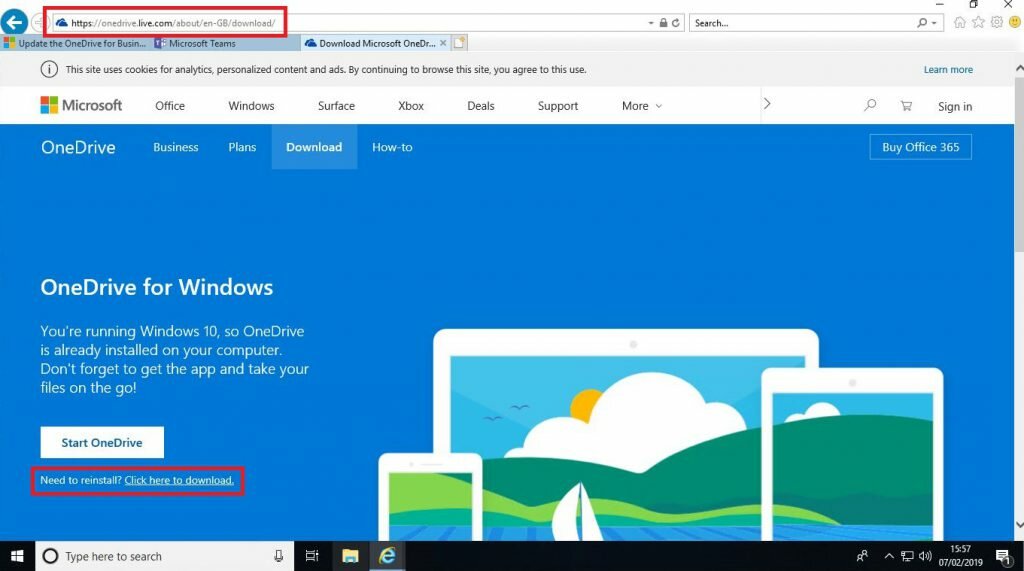Click the OneDrive heading link

[78, 147]
